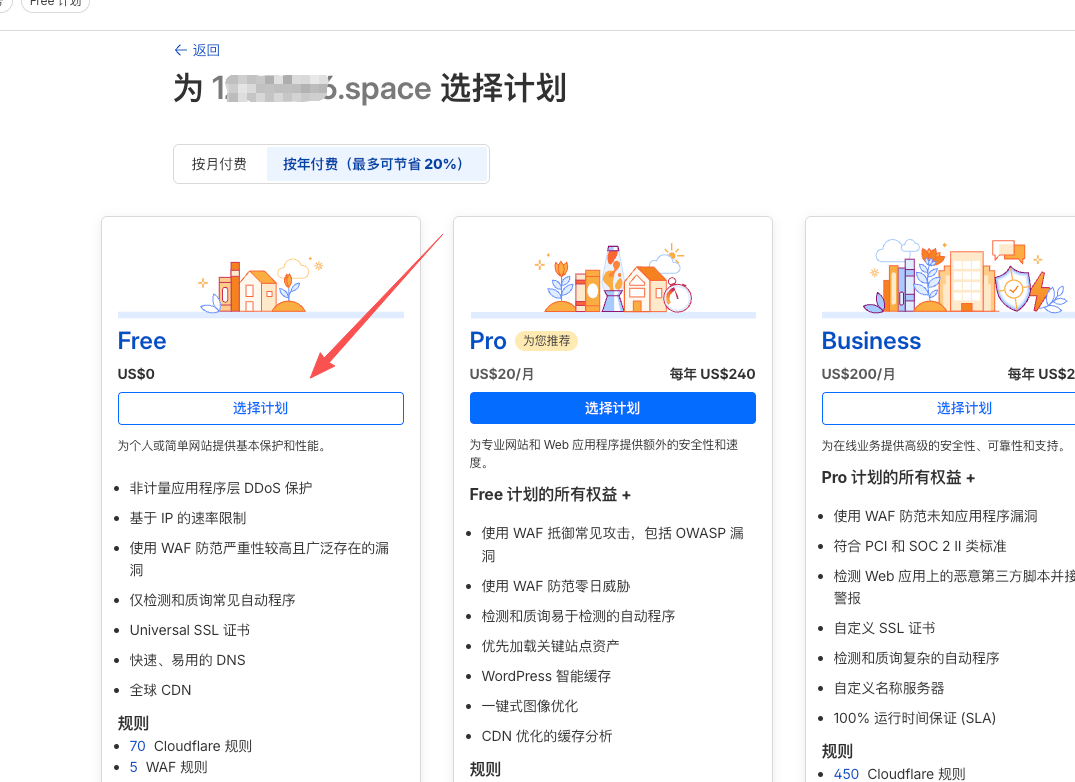Switch billing to 按月付费
Image resolution: width=1075 pixels, height=782 pixels.
(x=219, y=164)
